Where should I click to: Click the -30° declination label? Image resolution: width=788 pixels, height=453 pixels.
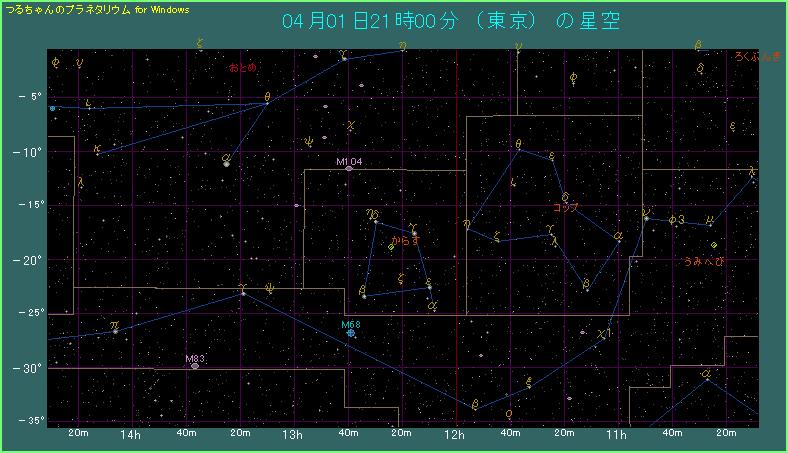pos(28,368)
